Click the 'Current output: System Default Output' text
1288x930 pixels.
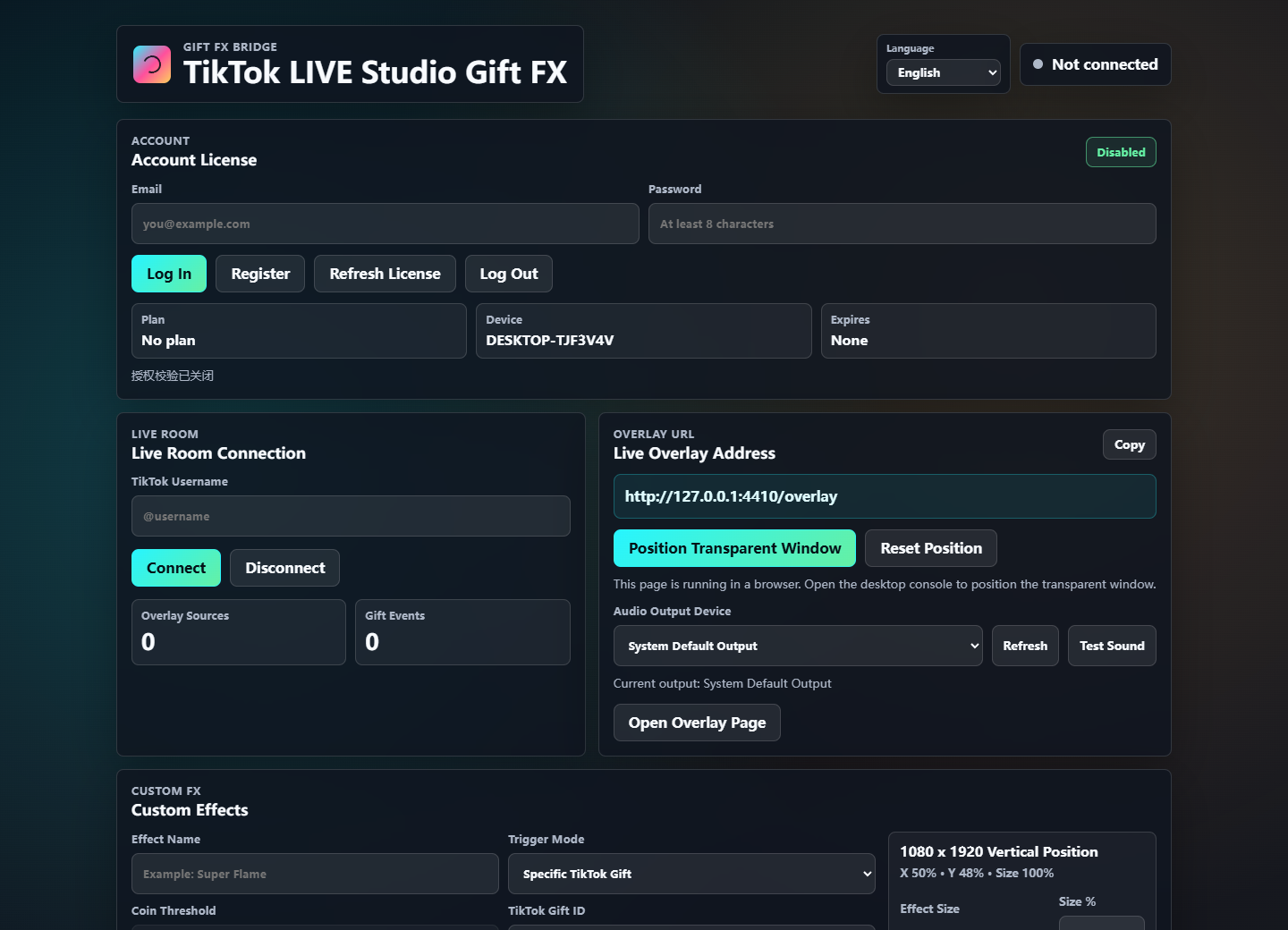click(x=722, y=683)
